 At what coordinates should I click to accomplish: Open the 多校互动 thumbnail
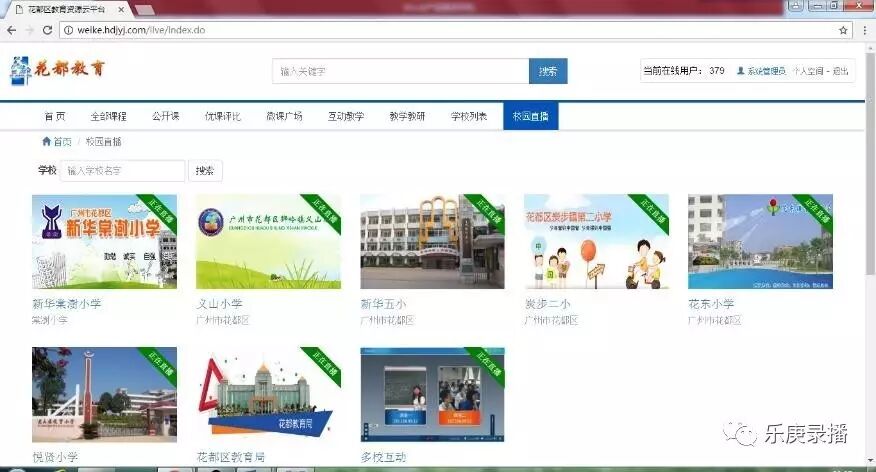[432, 394]
